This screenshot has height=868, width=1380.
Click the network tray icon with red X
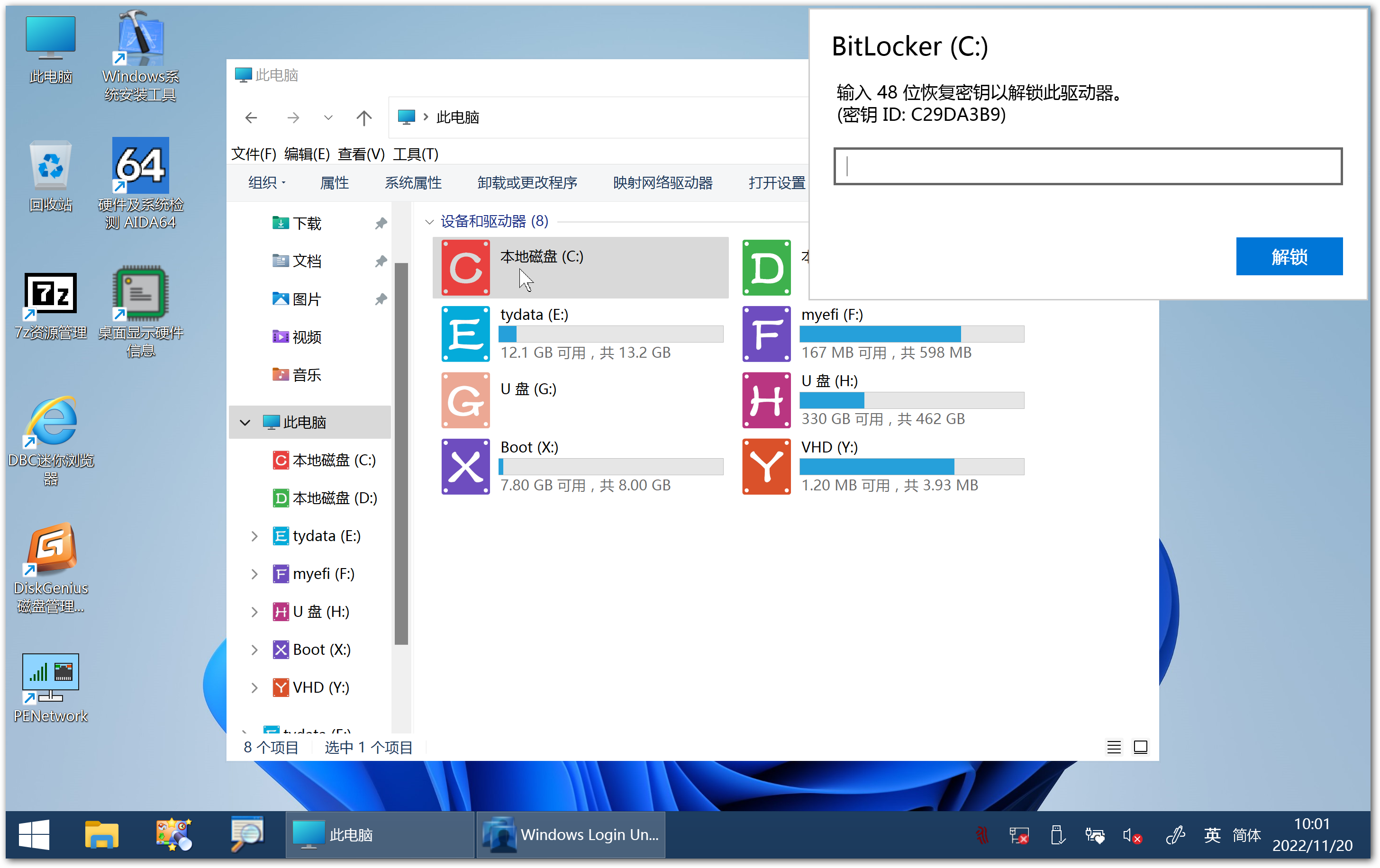(1018, 836)
